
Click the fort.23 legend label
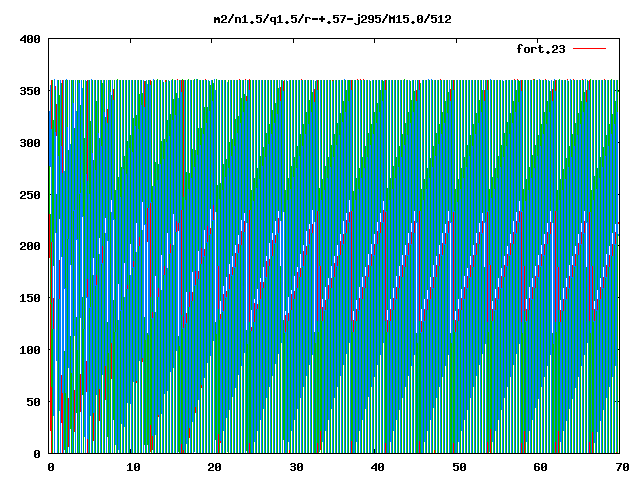click(x=541, y=49)
